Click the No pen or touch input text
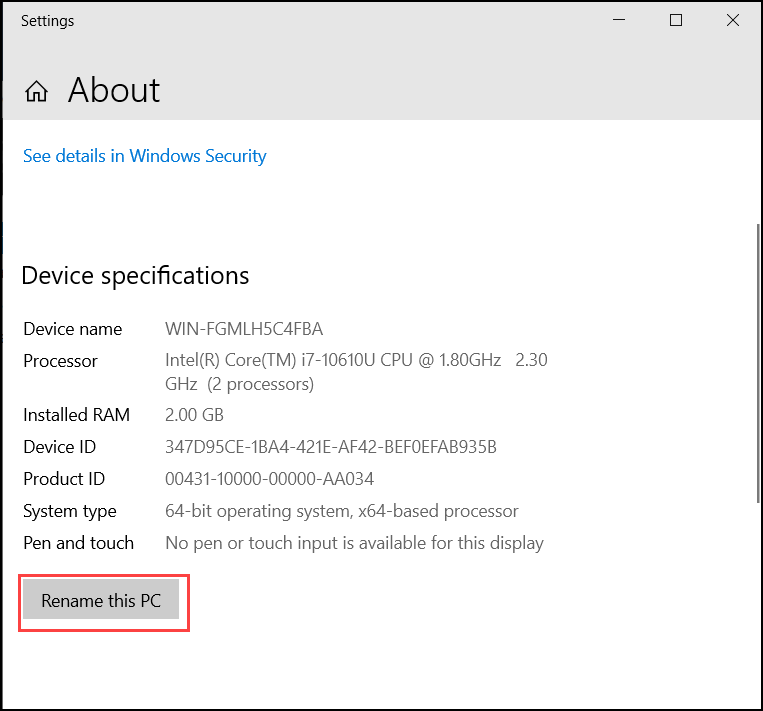The image size is (763, 711). [354, 543]
